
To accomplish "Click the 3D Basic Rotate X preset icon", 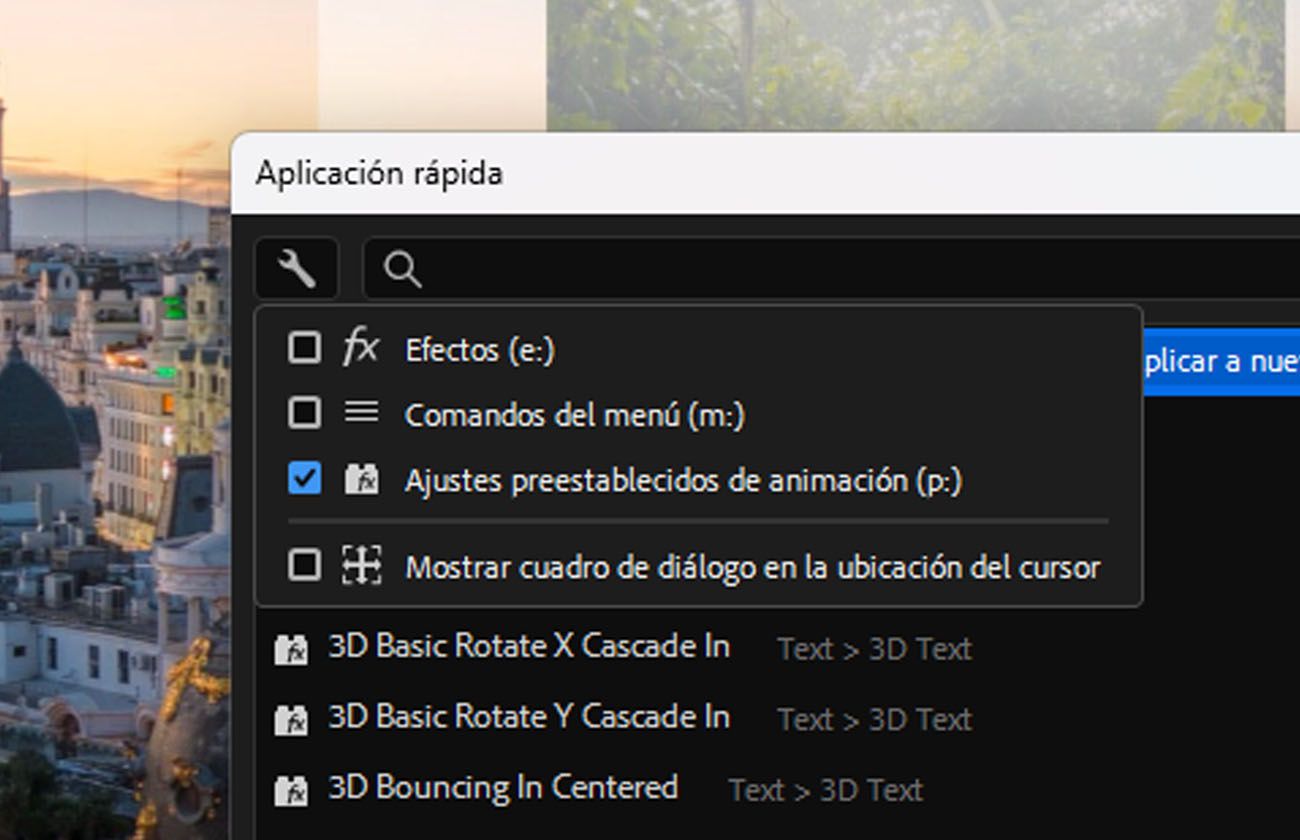I will click(291, 650).
